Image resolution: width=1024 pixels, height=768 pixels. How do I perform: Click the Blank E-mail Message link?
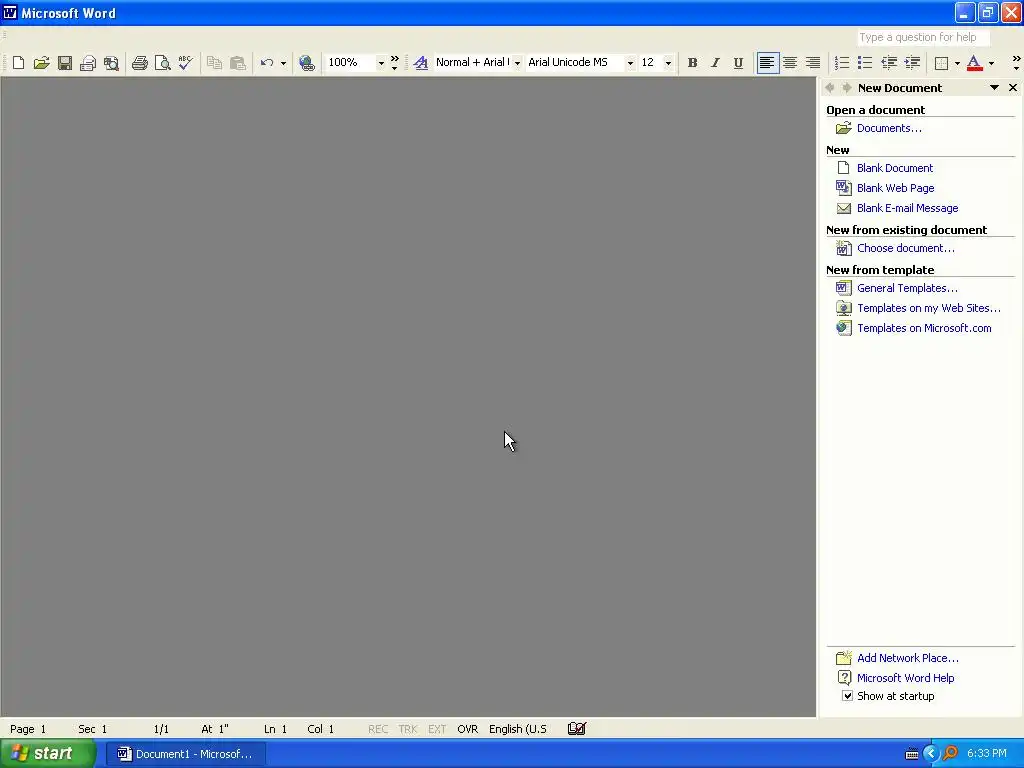[908, 208]
